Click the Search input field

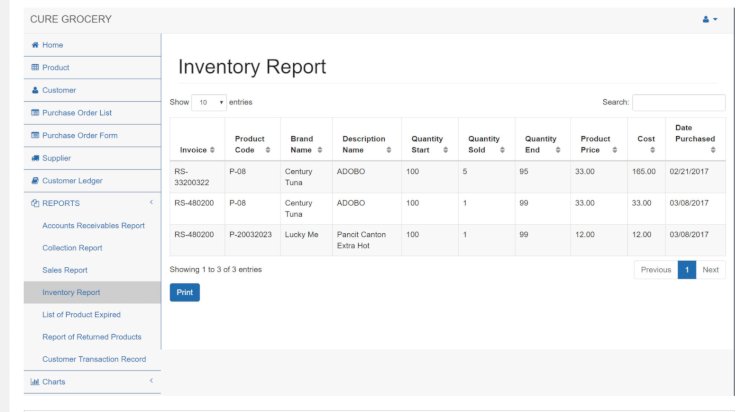679,102
